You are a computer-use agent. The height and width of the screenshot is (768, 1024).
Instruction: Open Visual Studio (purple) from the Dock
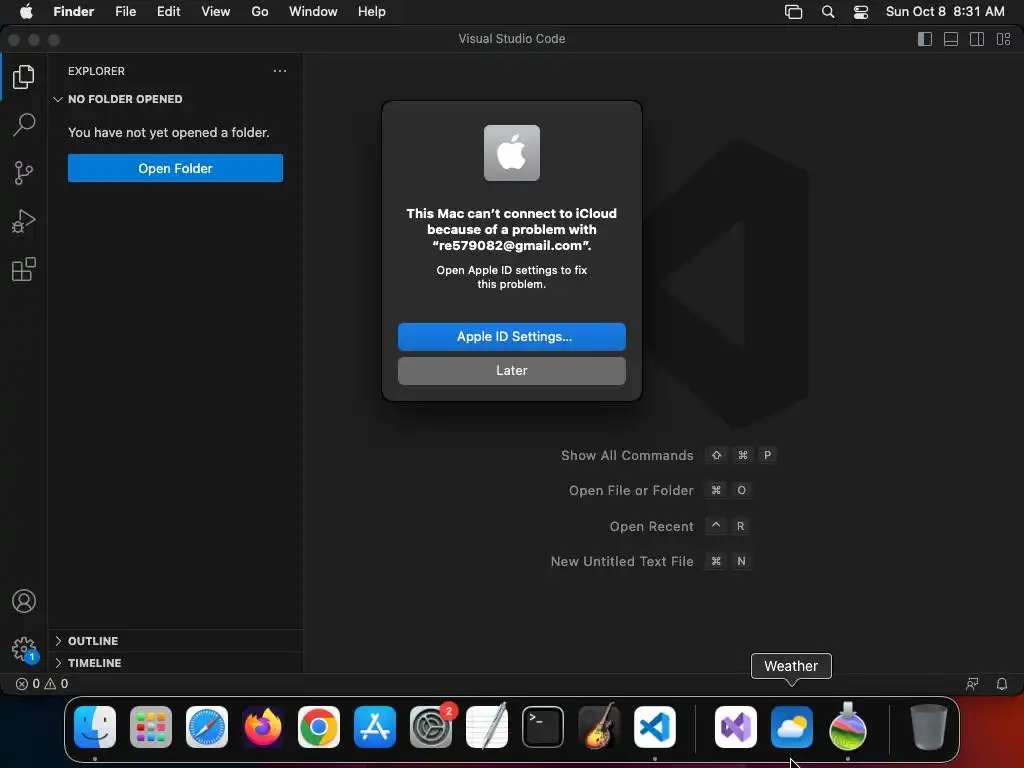click(x=736, y=727)
